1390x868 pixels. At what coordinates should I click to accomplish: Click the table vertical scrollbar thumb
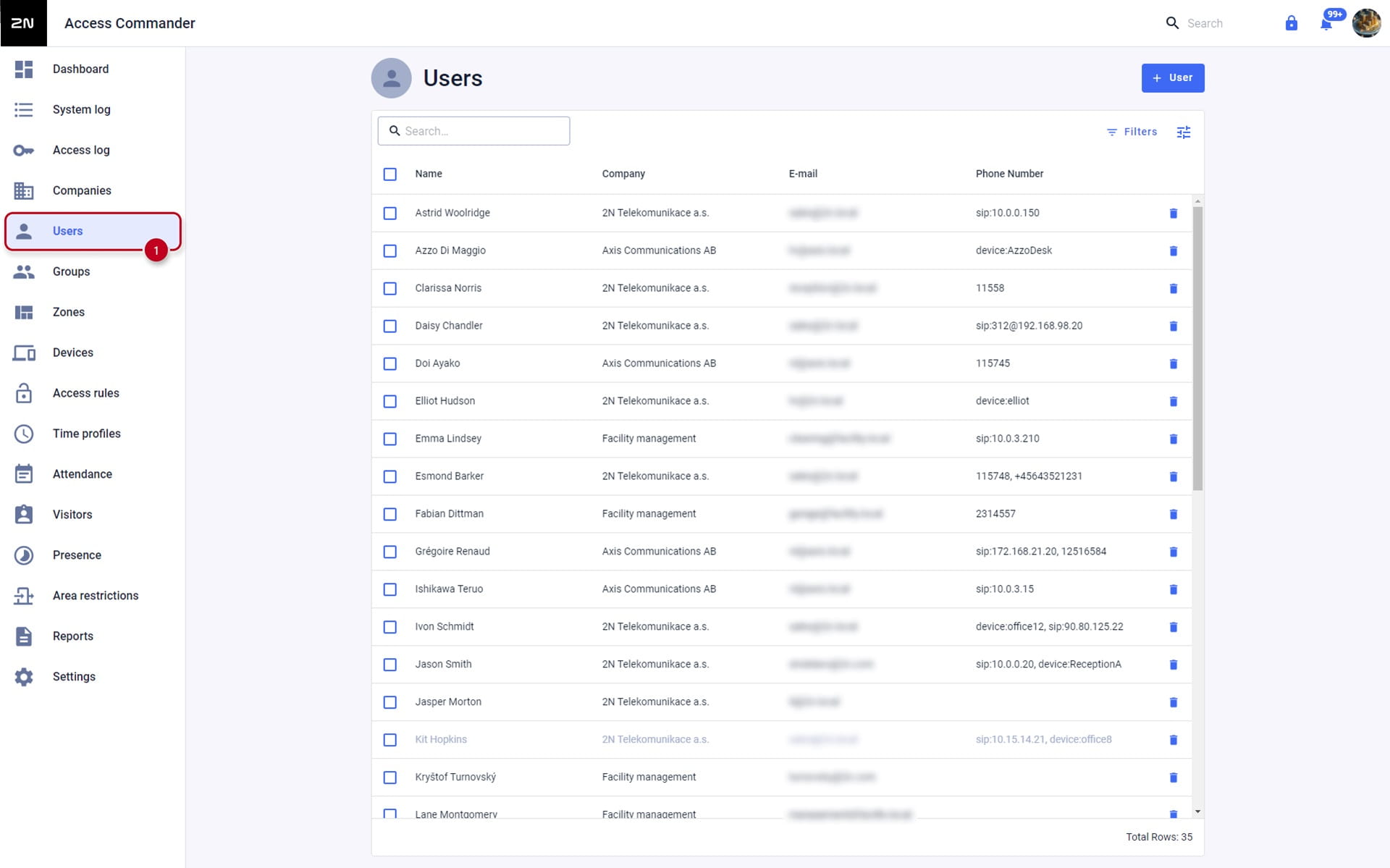point(1197,349)
